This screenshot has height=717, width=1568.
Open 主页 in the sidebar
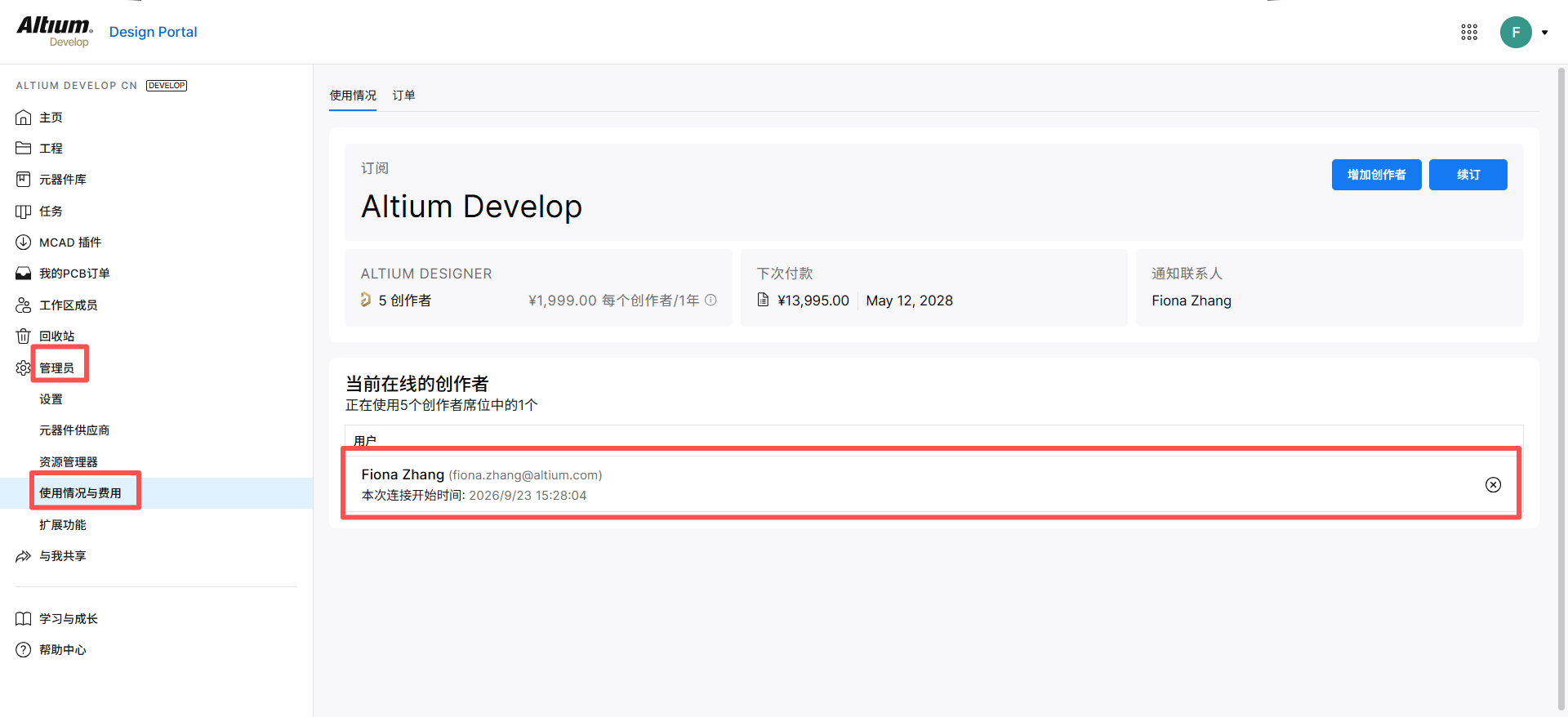(51, 118)
